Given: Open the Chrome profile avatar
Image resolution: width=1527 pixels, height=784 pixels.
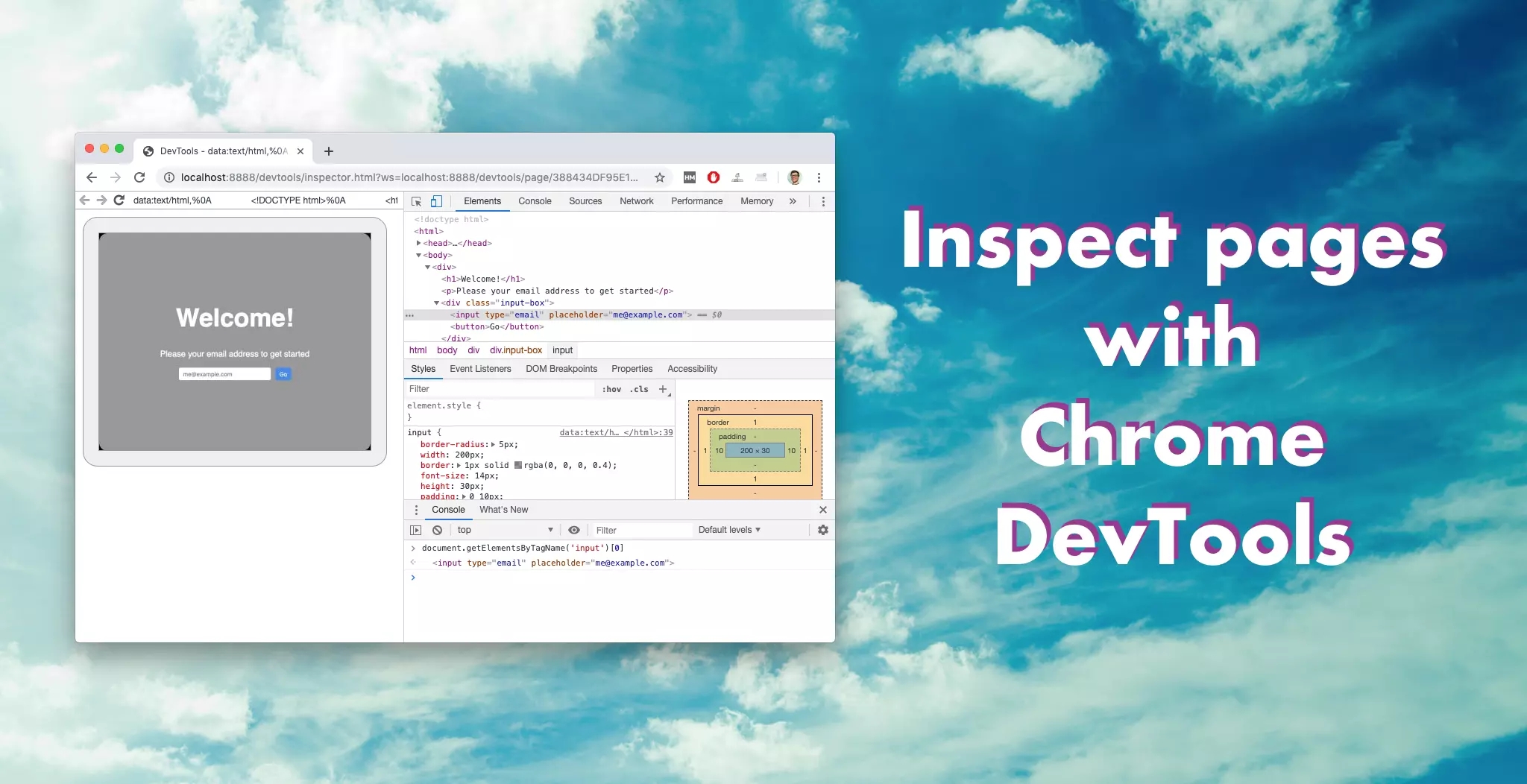Looking at the screenshot, I should click(794, 177).
